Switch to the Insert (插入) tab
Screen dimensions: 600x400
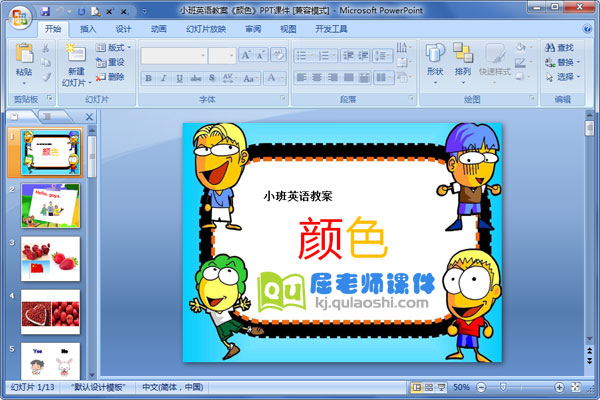pos(88,29)
